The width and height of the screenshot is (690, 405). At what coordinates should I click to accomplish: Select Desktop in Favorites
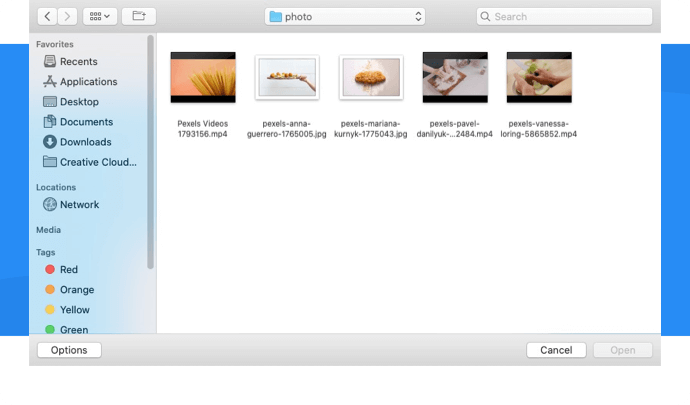click(x=71, y=102)
